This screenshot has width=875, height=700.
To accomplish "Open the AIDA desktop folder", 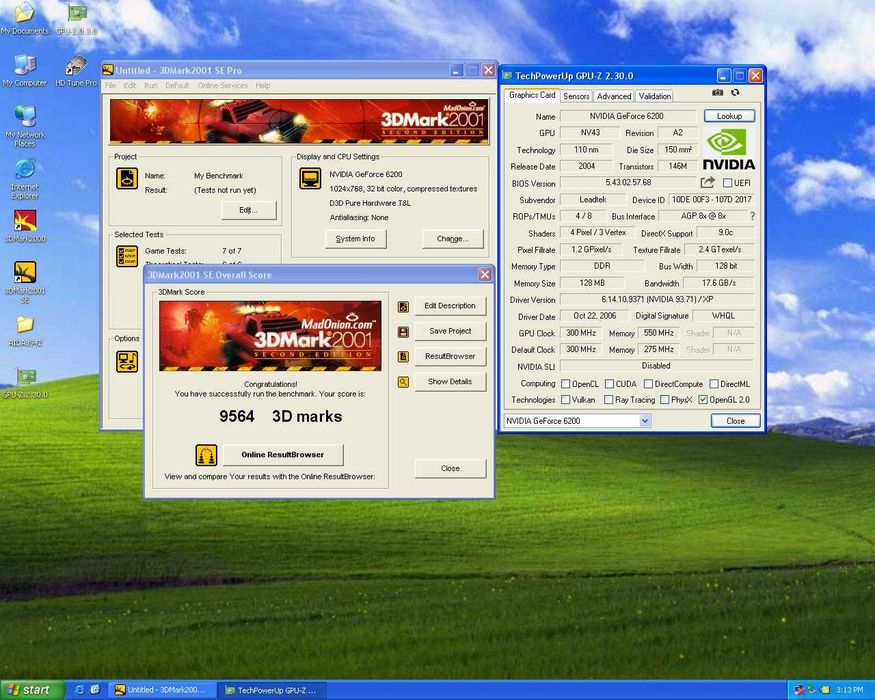I will click(25, 331).
